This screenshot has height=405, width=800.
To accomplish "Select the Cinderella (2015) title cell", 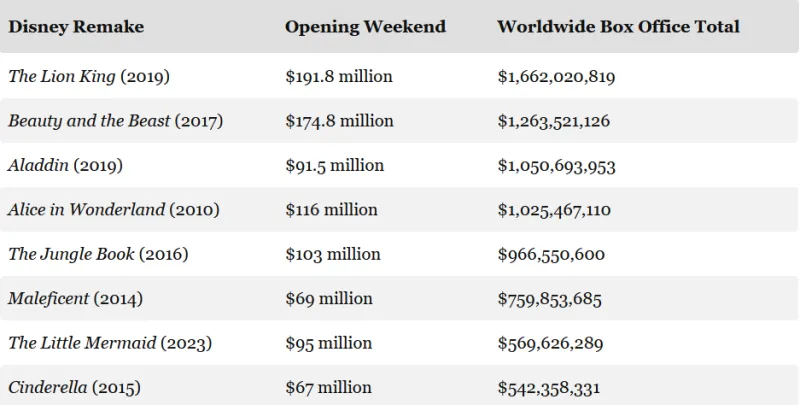I will click(75, 387).
